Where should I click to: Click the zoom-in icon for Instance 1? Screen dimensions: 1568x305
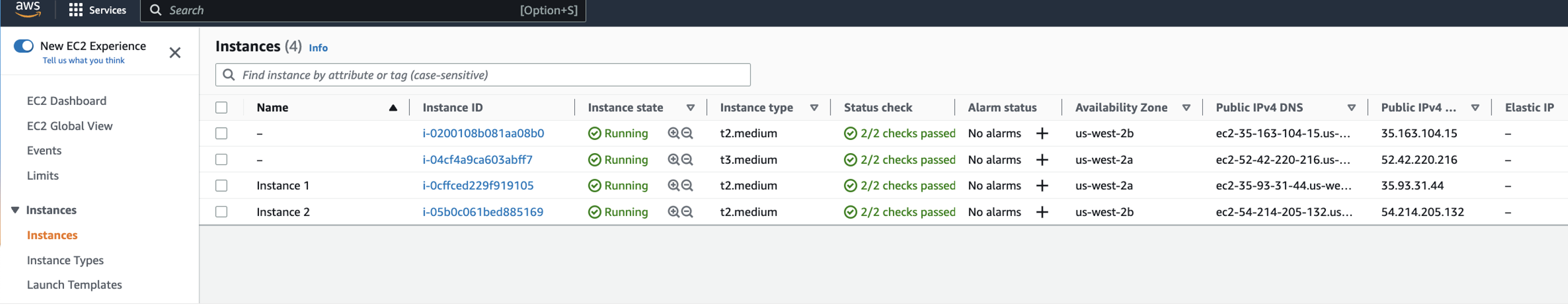coord(673,186)
